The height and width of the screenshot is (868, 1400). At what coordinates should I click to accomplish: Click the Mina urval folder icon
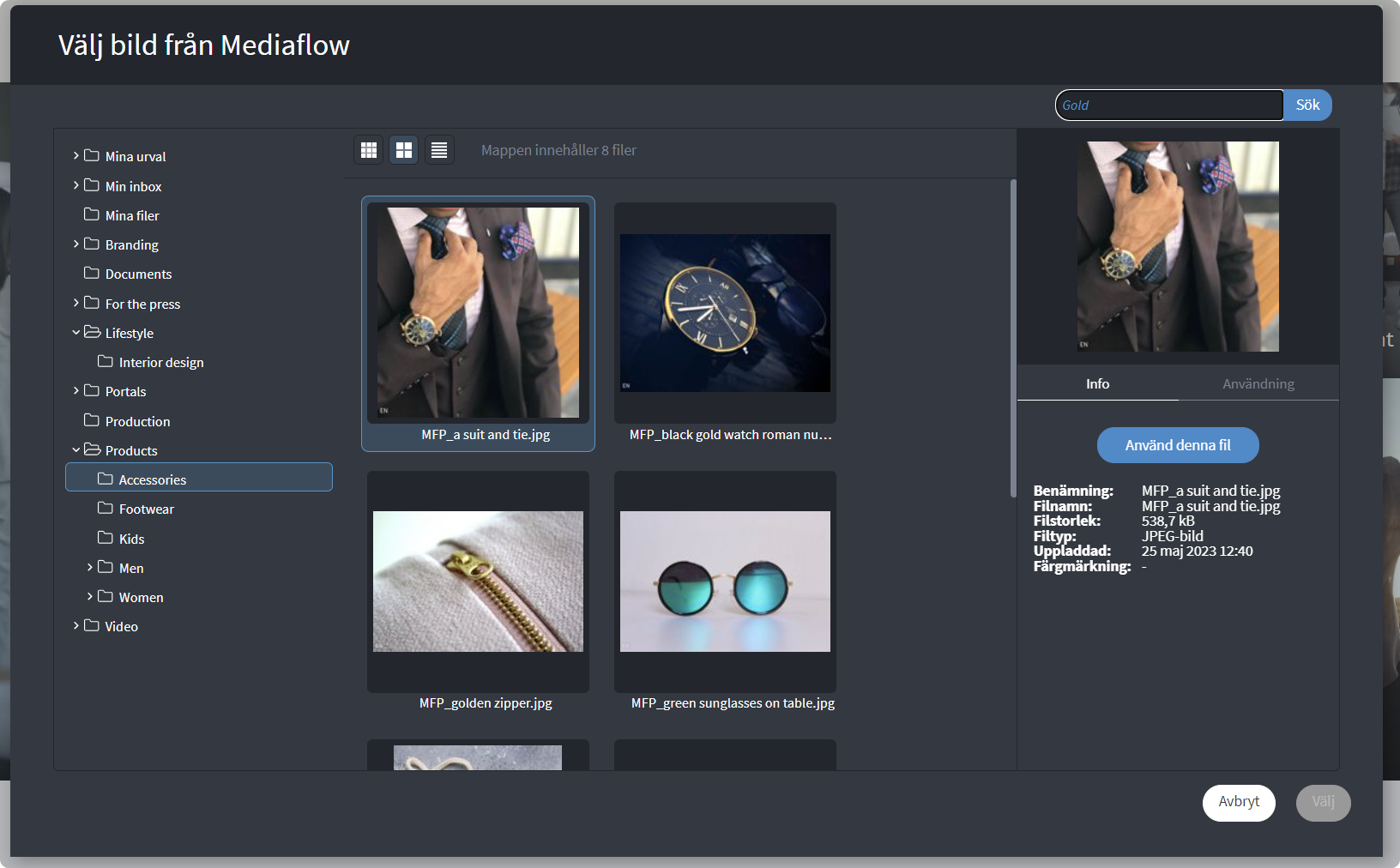(92, 155)
